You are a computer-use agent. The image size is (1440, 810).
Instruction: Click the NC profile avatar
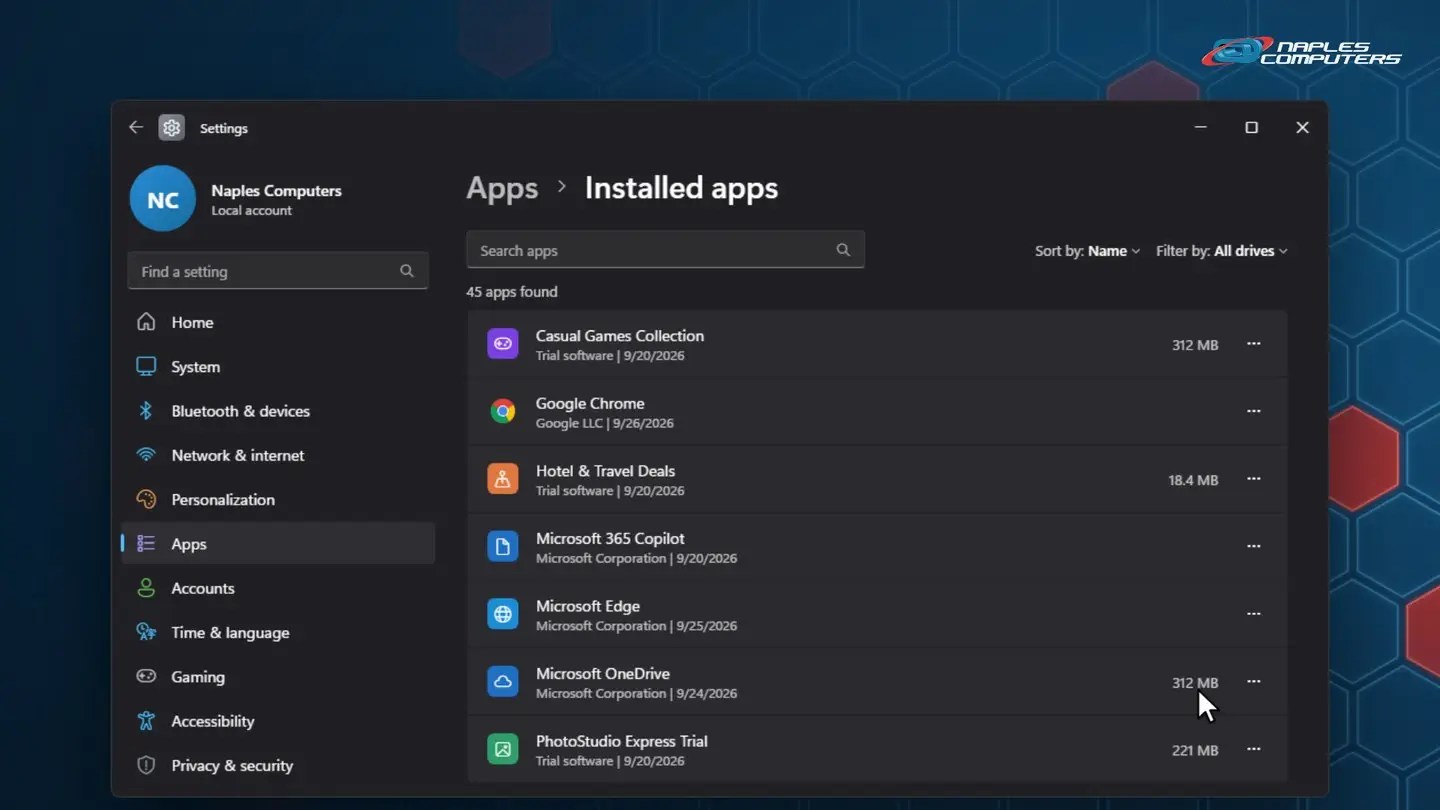(x=163, y=199)
